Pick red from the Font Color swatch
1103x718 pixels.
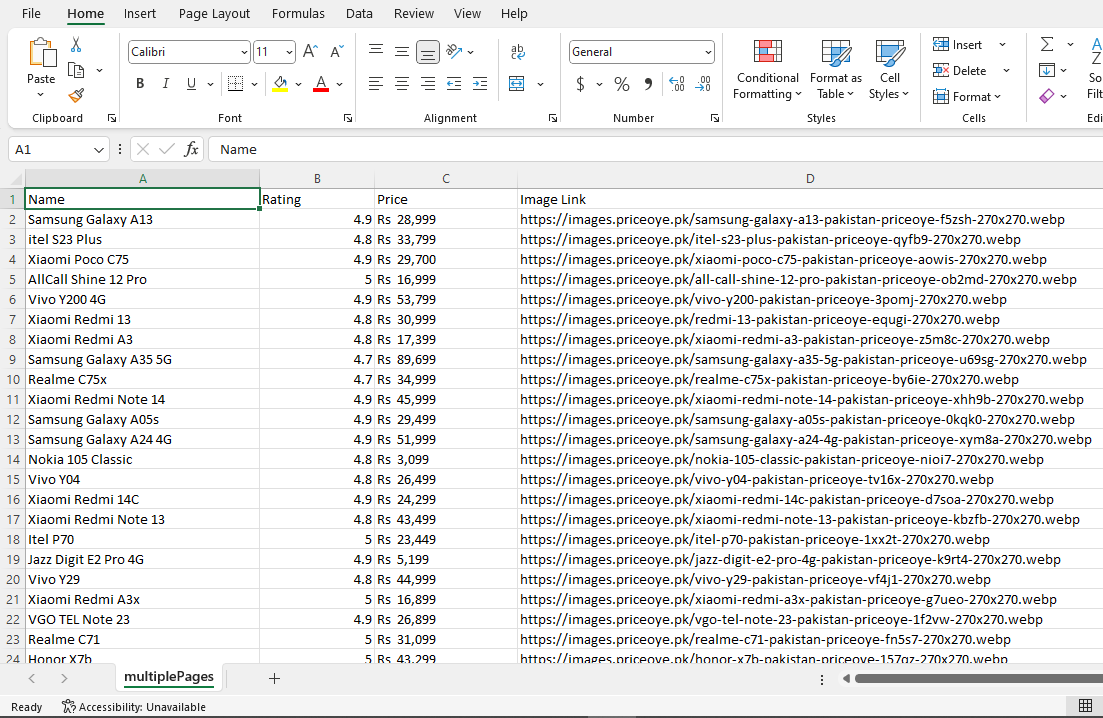[323, 90]
